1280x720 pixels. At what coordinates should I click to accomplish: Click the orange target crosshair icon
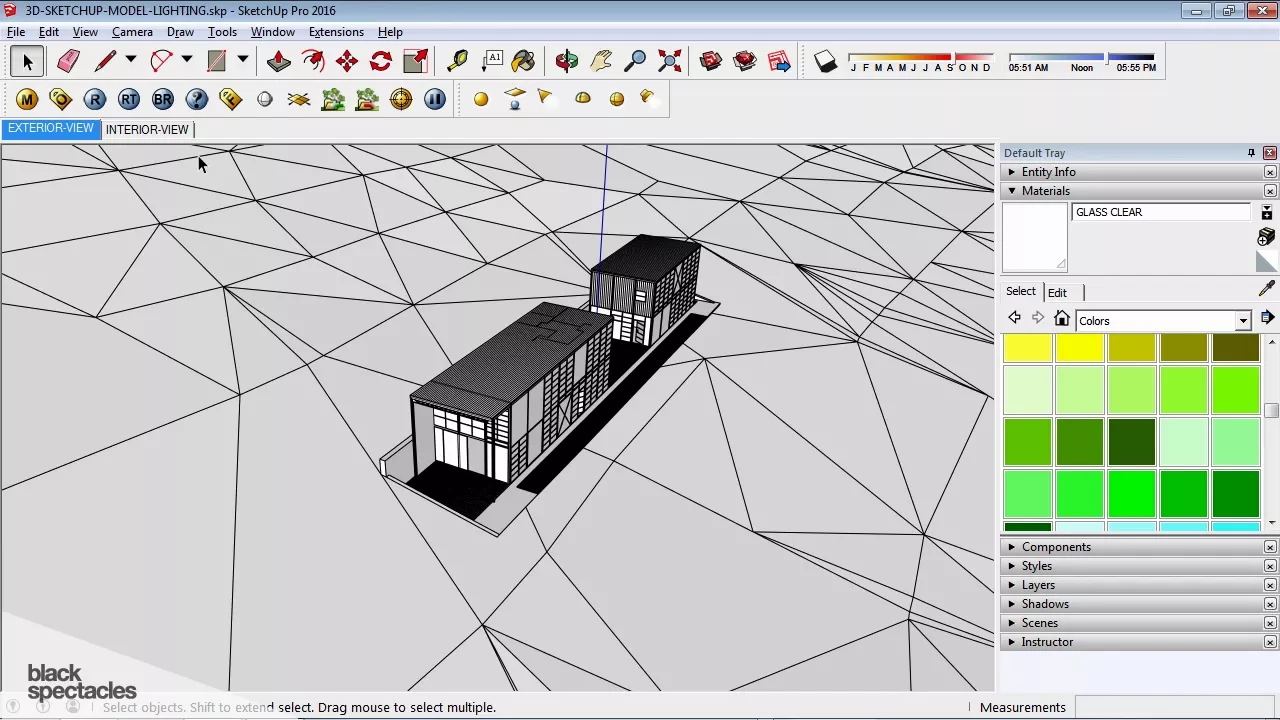(401, 99)
